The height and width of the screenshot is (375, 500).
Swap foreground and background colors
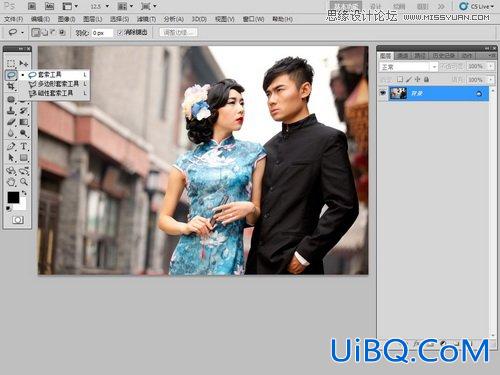(24, 193)
